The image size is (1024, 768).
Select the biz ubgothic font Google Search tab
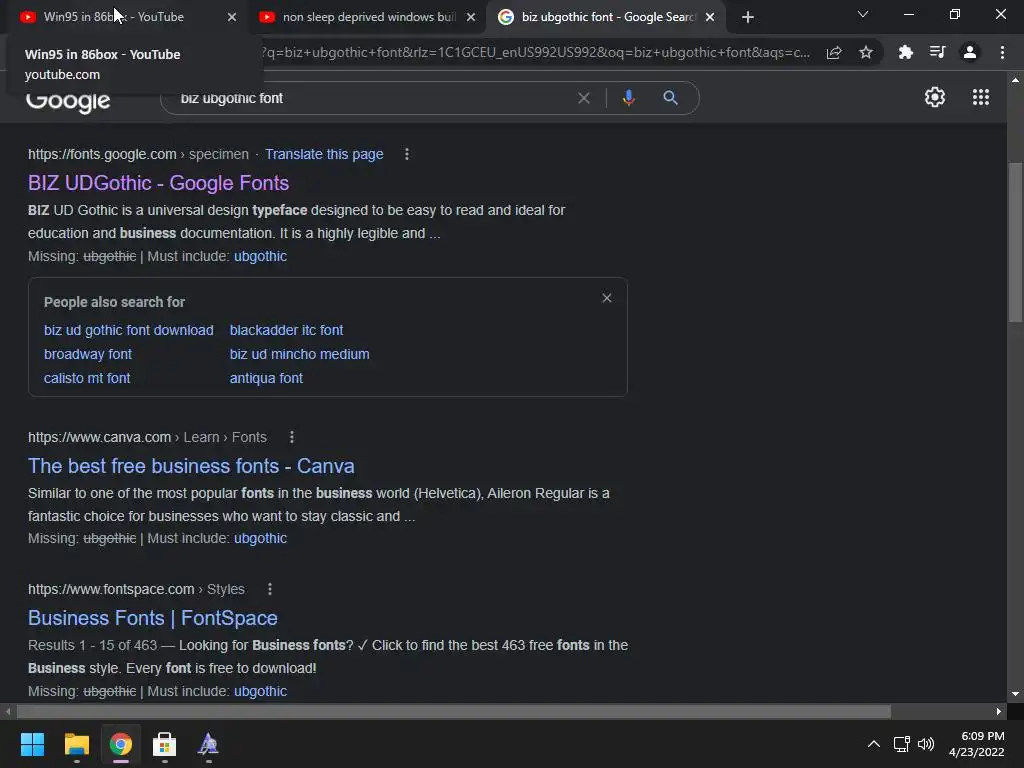click(x=607, y=17)
